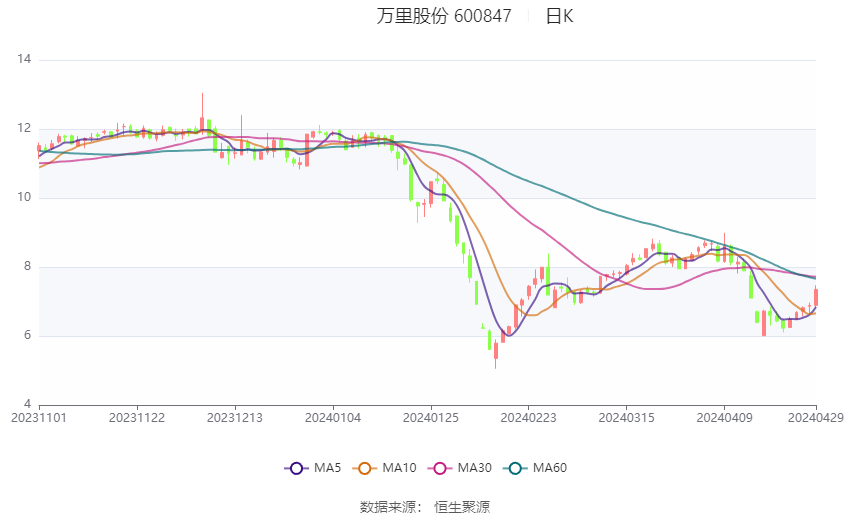
Task: Click the 20240125 date axis label
Action: click(x=430, y=418)
